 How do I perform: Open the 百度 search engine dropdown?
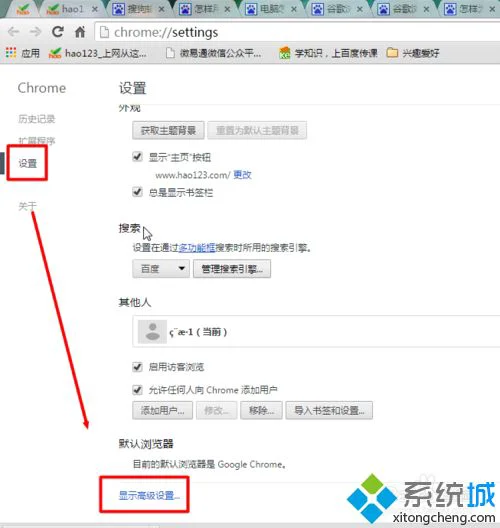click(x=161, y=269)
